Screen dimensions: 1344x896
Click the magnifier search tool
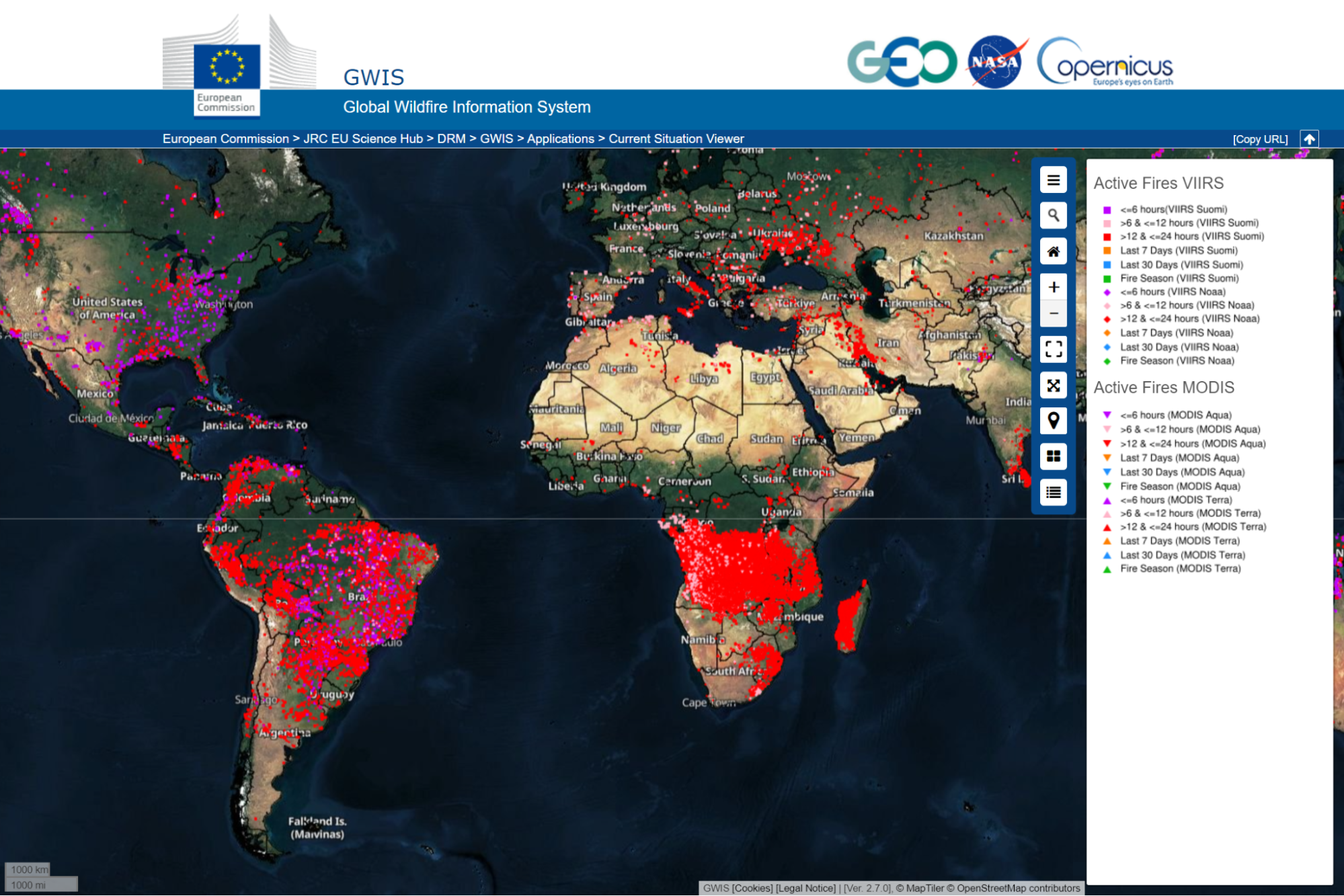pyautogui.click(x=1053, y=216)
